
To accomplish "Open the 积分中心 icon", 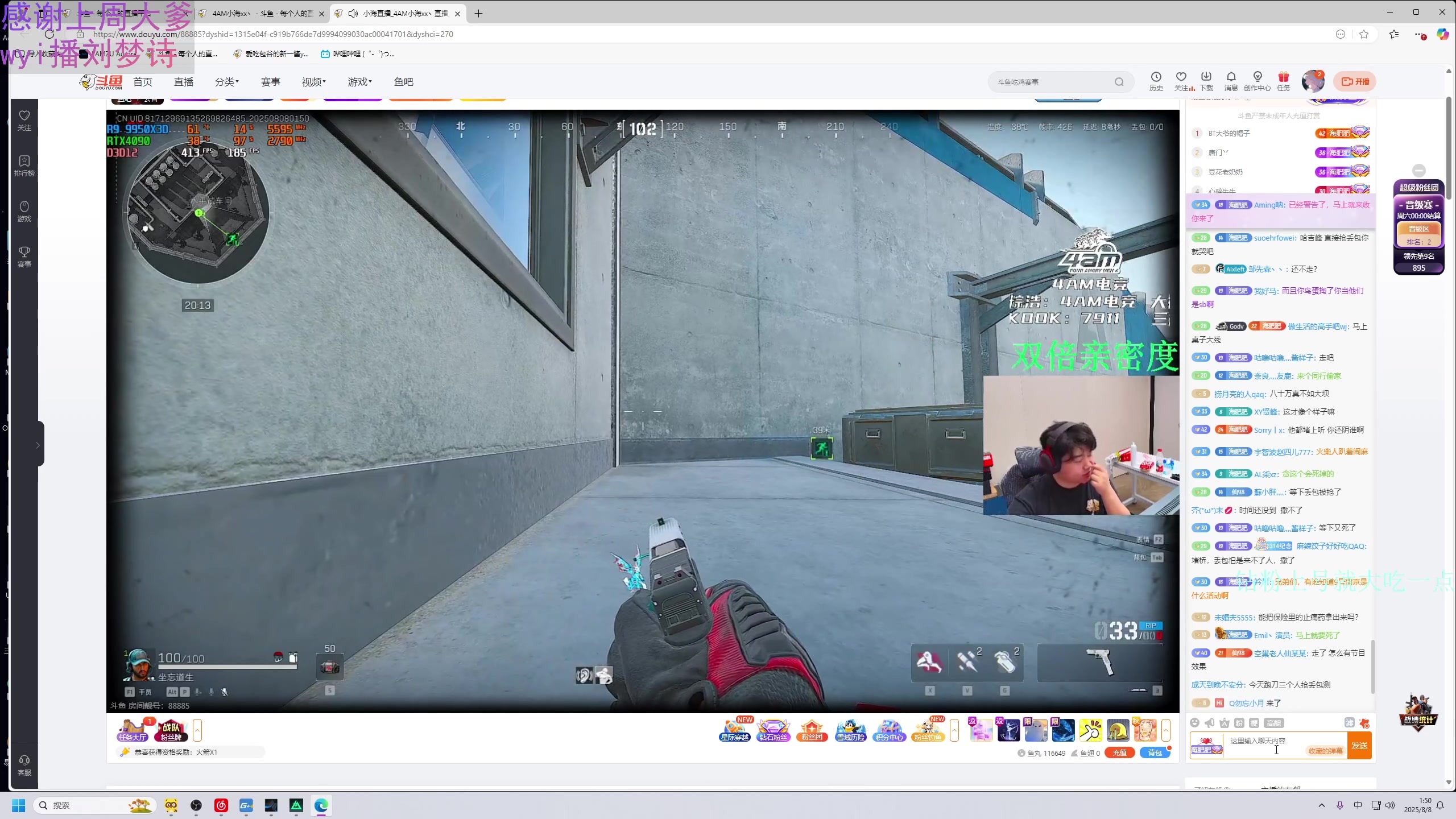I will coord(890,730).
